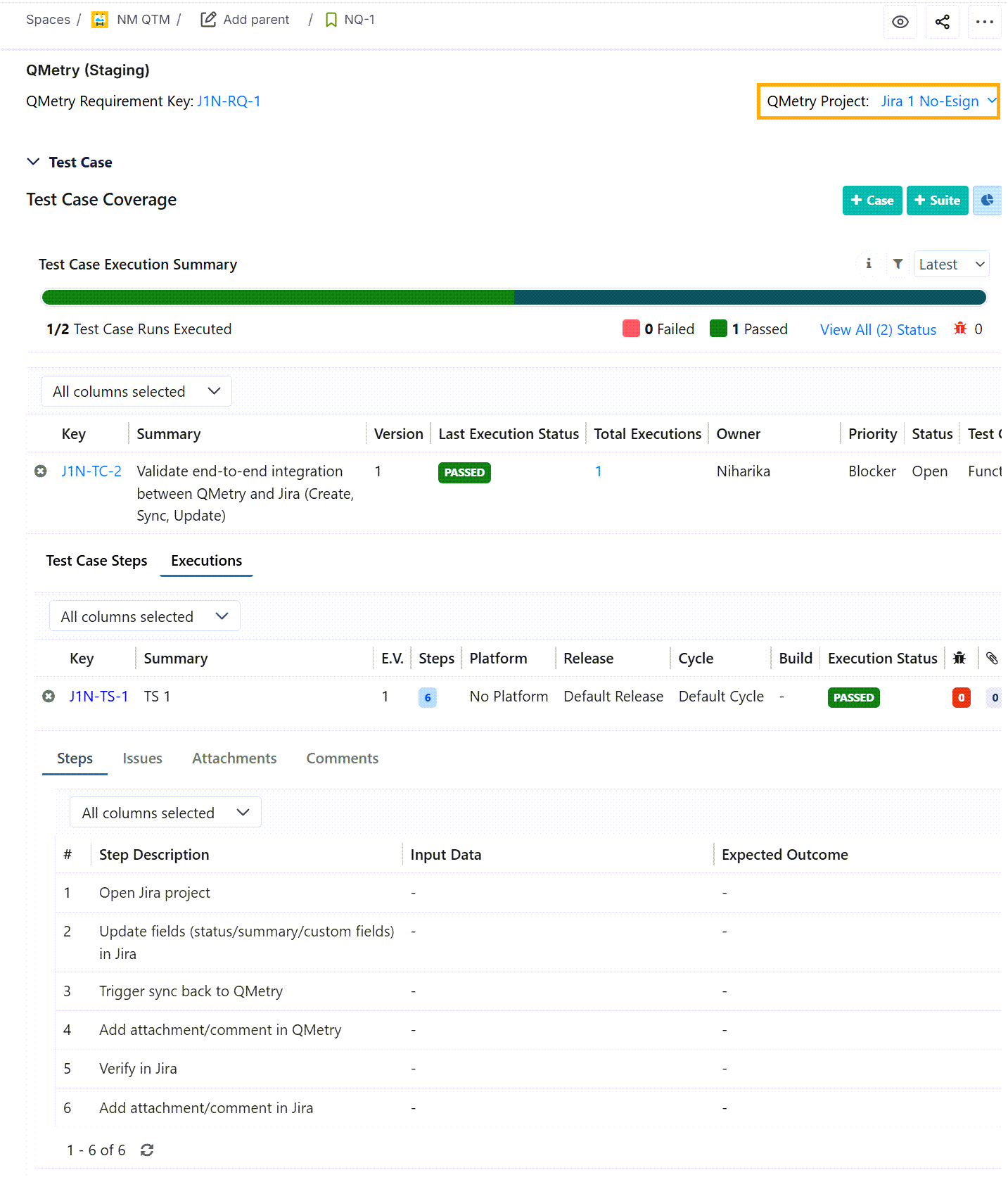Click the filter funnel icon
The image size is (1008, 1182).
tap(898, 264)
